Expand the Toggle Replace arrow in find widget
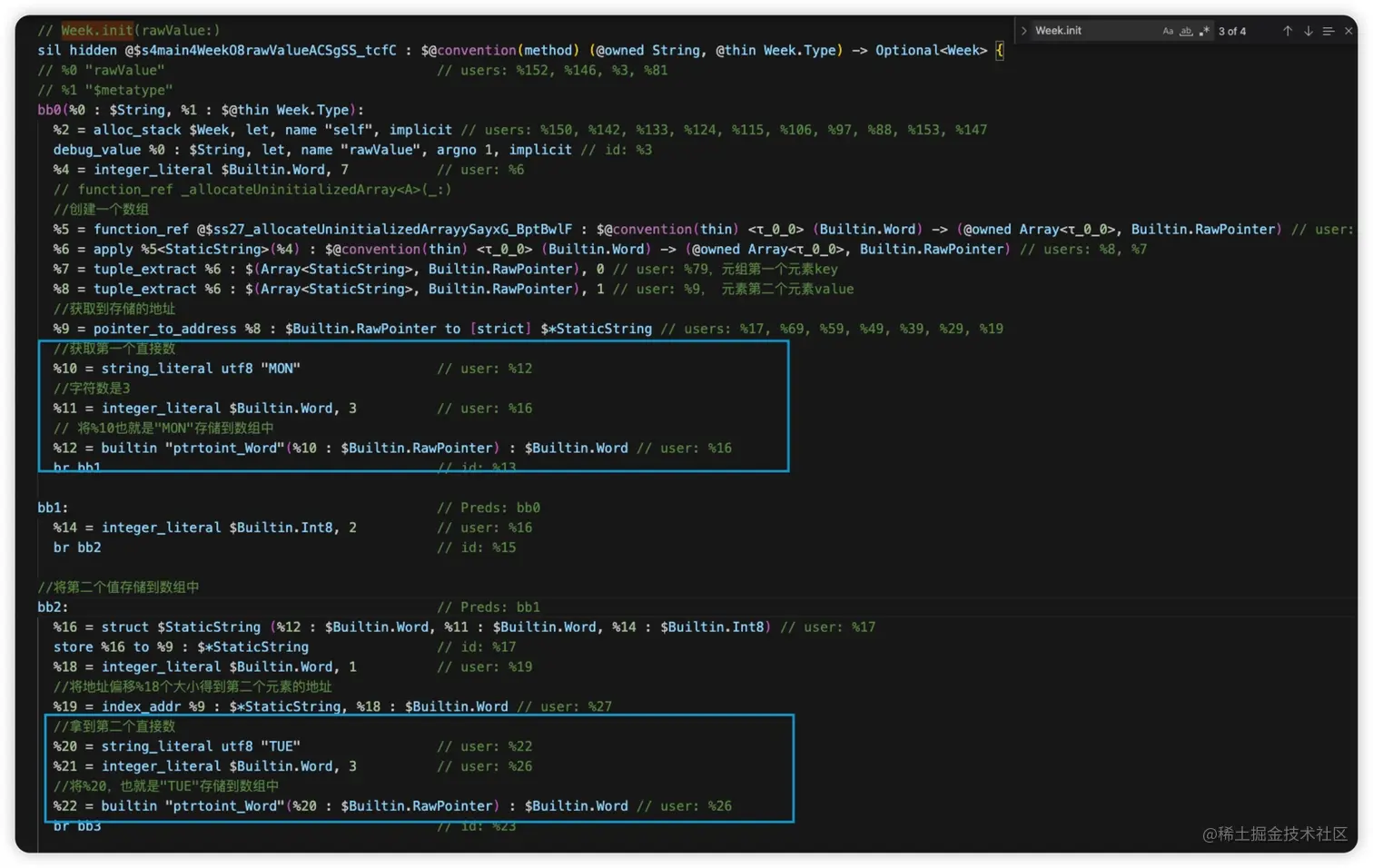Viewport: 1373px width, 868px height. pos(1023,31)
